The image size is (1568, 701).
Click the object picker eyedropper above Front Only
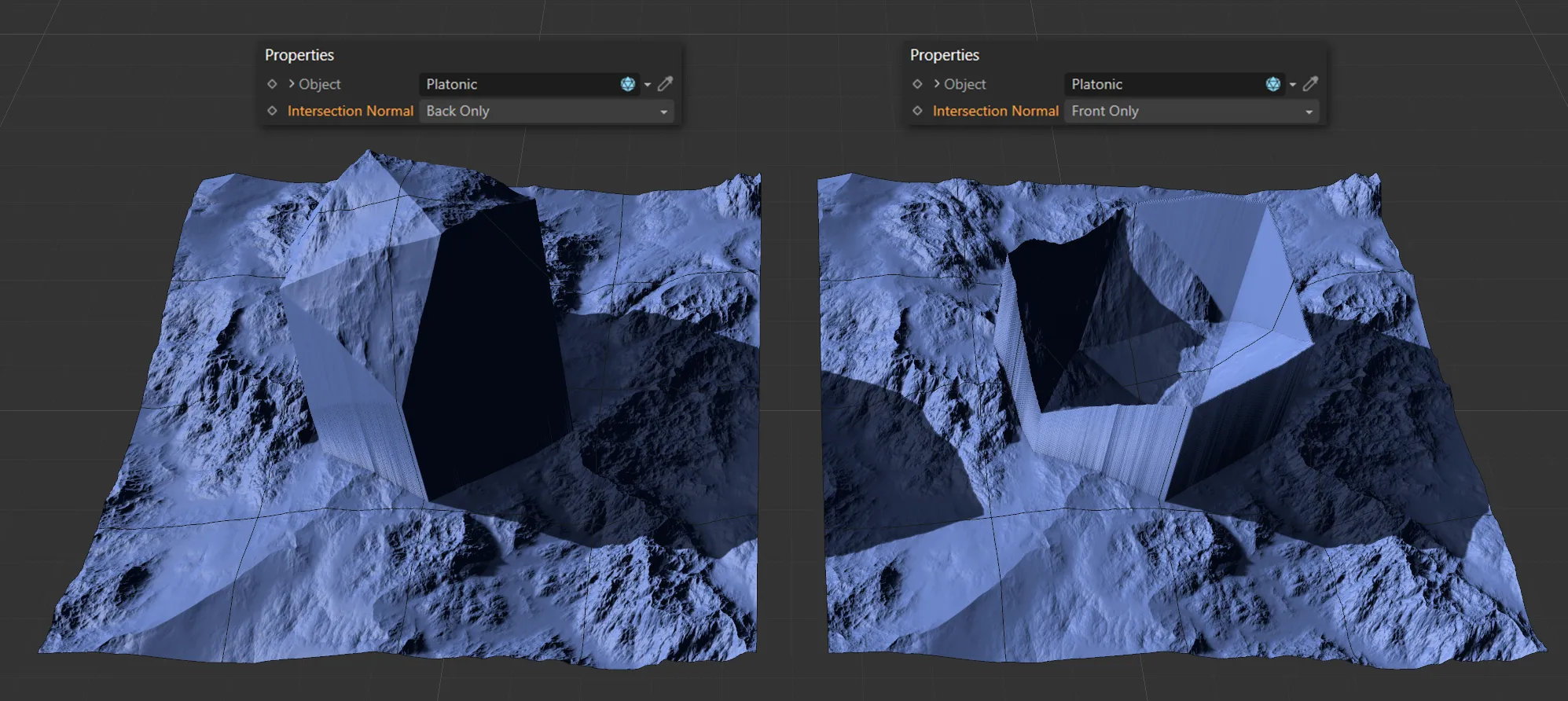(x=1310, y=84)
